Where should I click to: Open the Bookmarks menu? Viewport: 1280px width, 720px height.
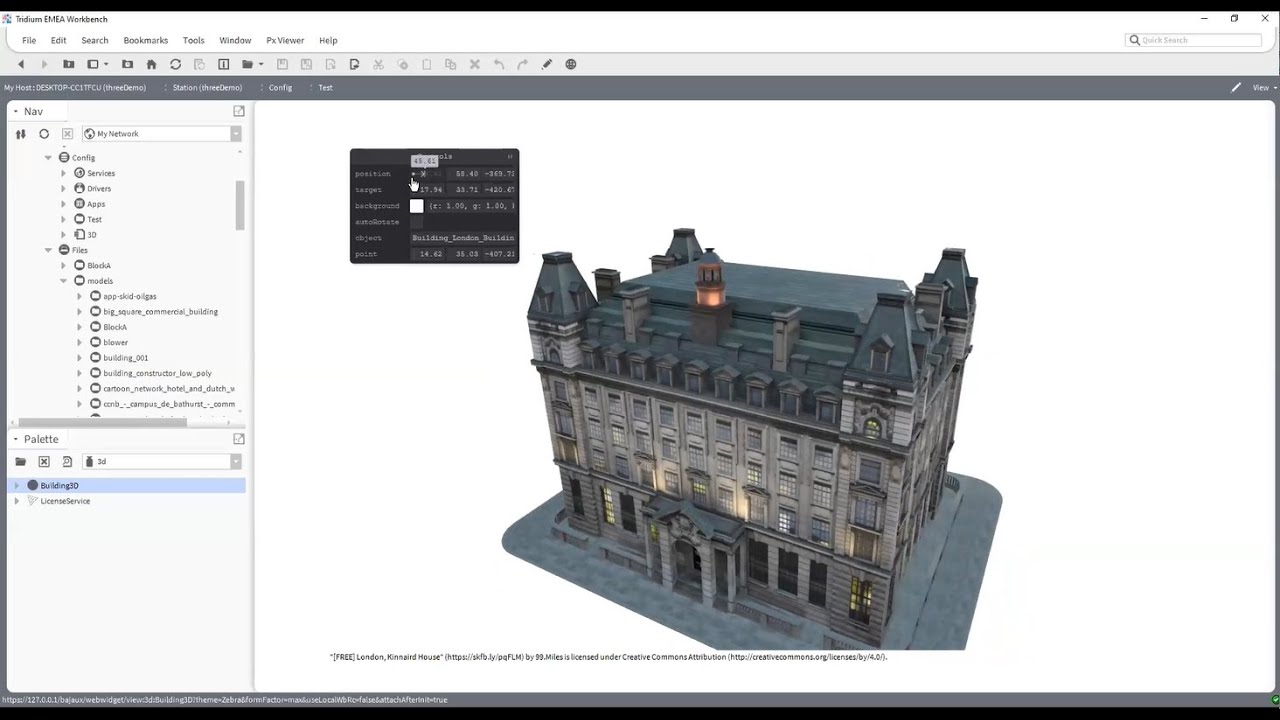[x=146, y=40]
